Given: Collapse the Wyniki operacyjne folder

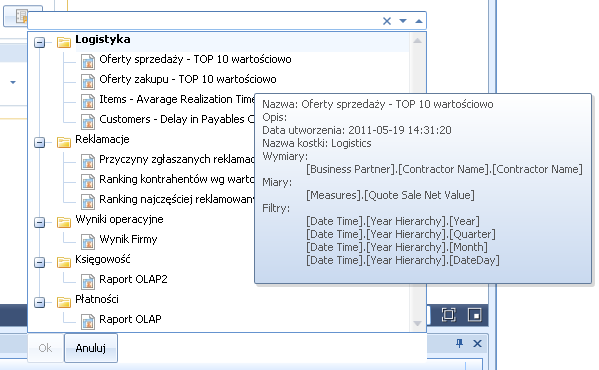Looking at the screenshot, I should point(39,222).
